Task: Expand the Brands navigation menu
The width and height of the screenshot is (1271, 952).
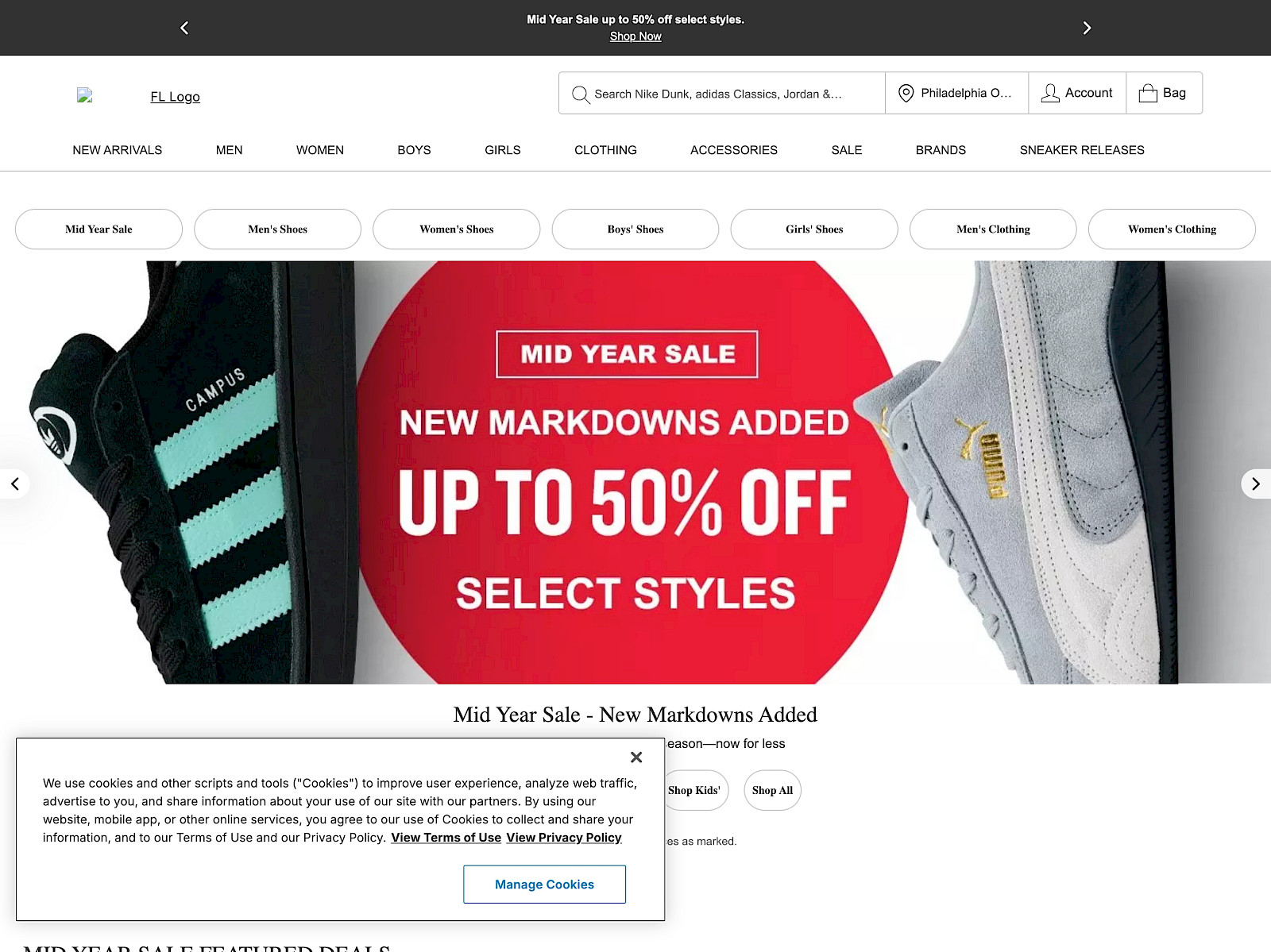Action: coord(941,150)
